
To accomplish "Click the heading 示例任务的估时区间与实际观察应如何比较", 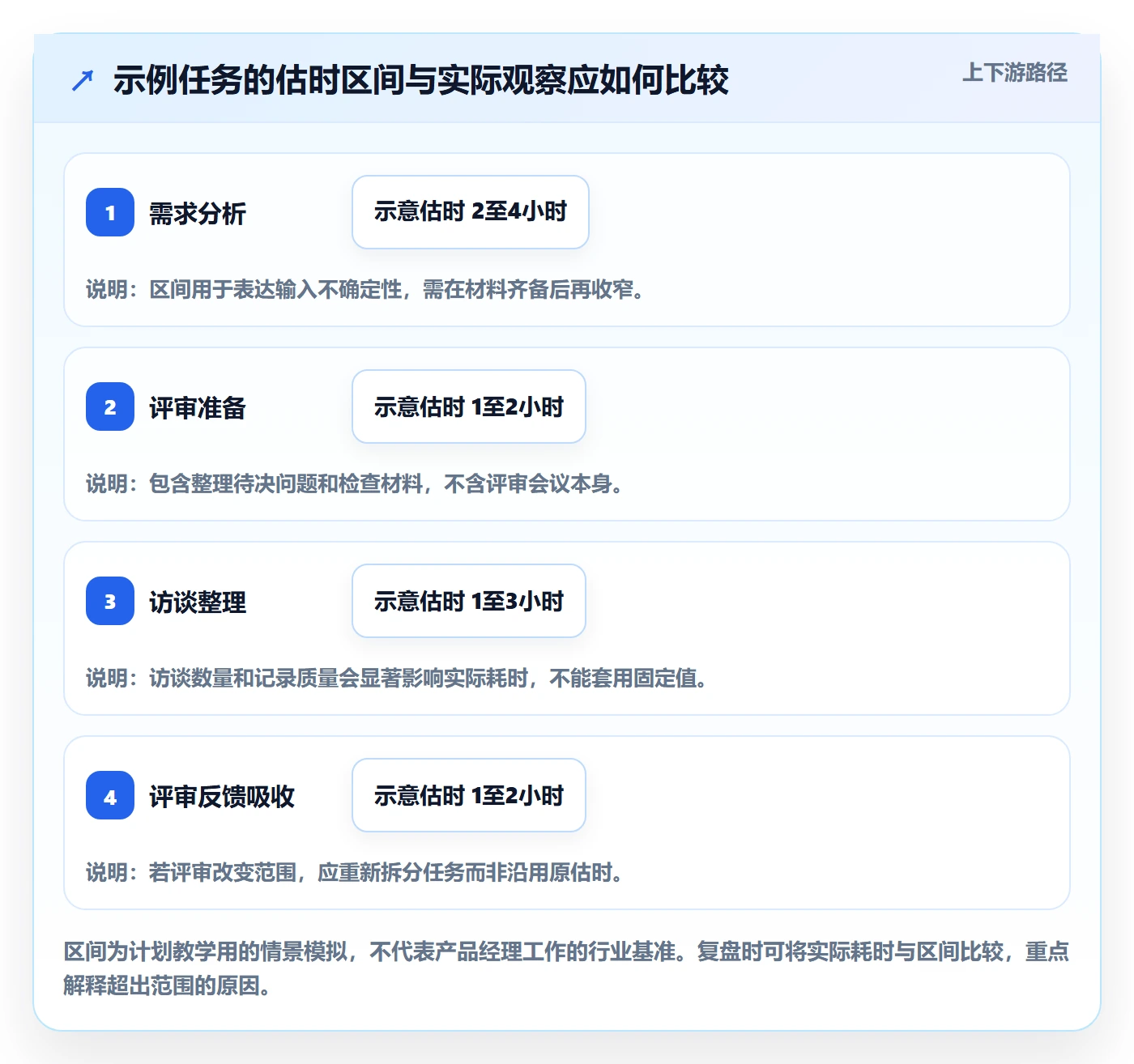I will [x=421, y=80].
